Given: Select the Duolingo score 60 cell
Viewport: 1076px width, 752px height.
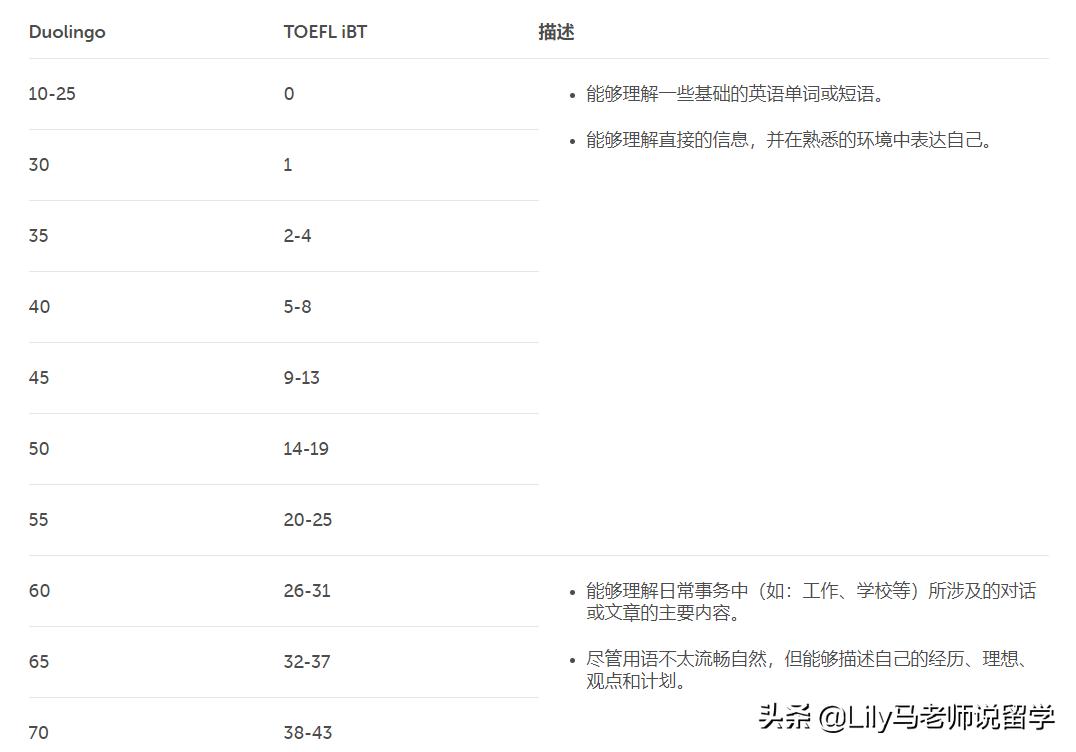Looking at the screenshot, I should click(39, 591).
